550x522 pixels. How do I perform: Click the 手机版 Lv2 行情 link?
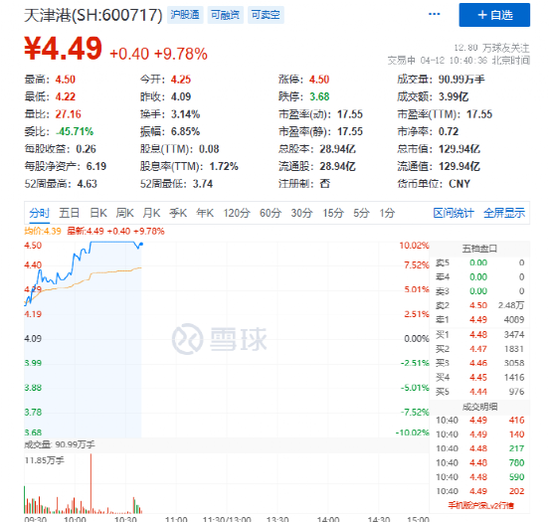pos(481,505)
